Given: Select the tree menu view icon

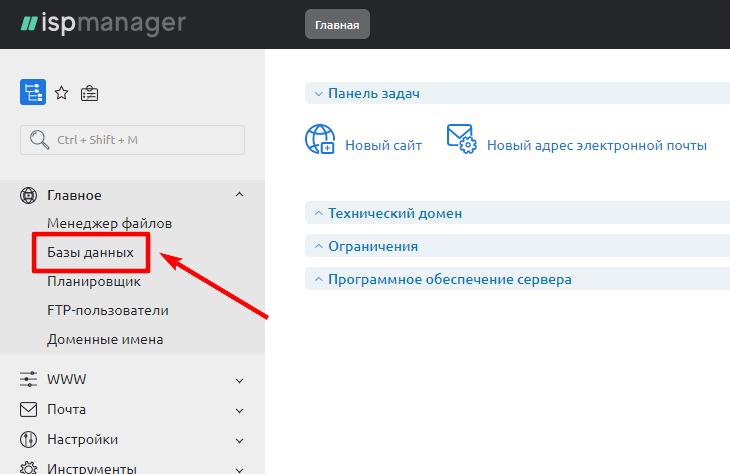Looking at the screenshot, I should [33, 93].
